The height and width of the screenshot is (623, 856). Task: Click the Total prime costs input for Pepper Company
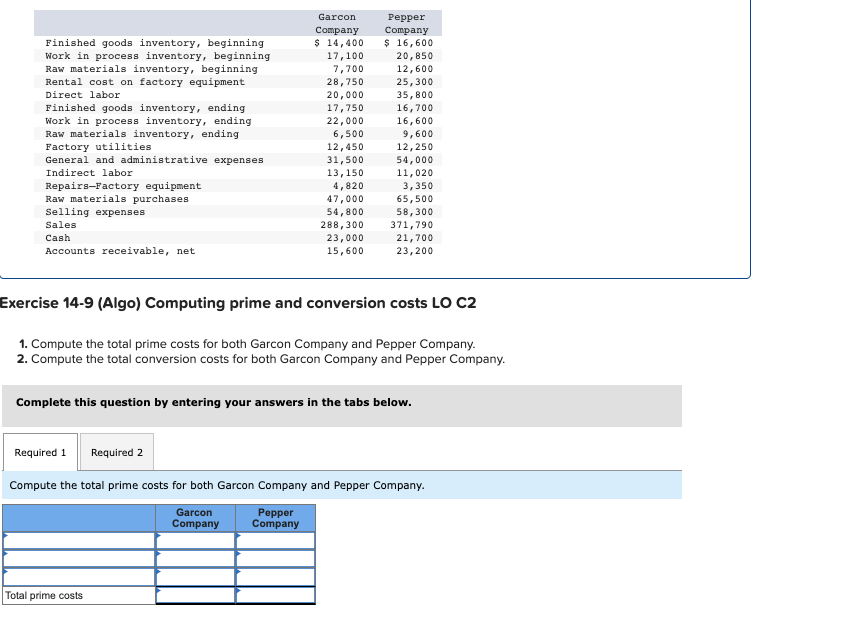275,594
